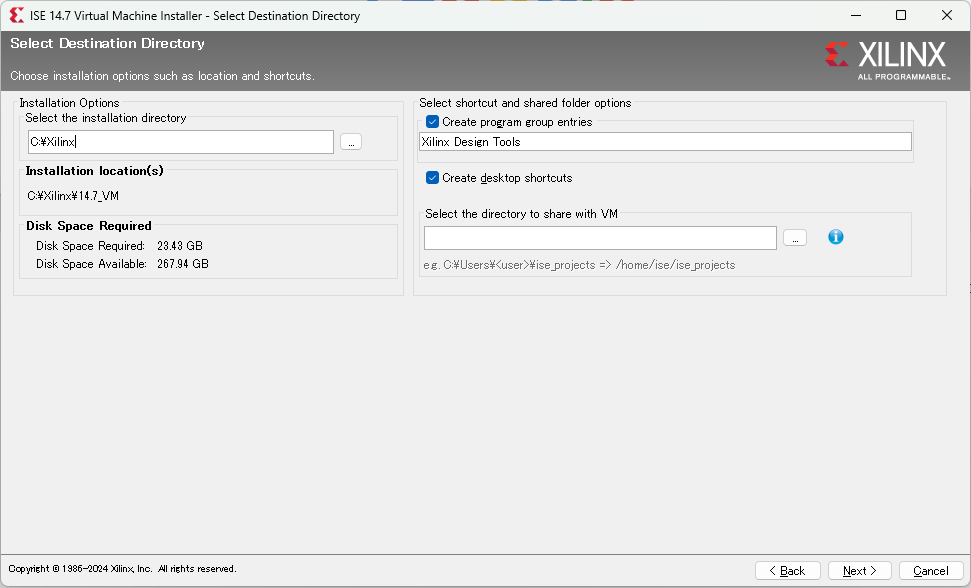This screenshot has height=588, width=971.
Task: Close the installer window
Action: [947, 15]
